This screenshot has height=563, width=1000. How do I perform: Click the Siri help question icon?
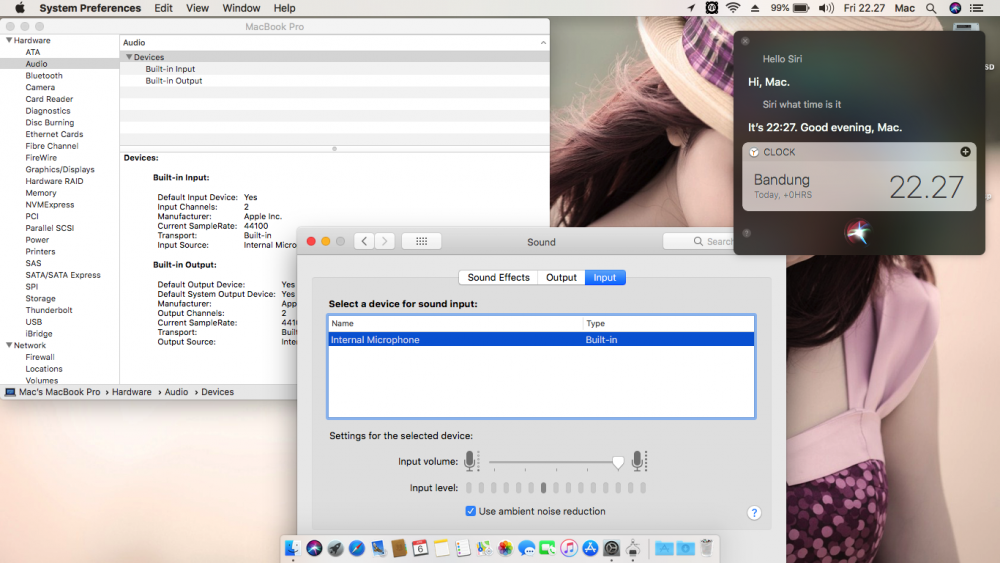pyautogui.click(x=746, y=233)
